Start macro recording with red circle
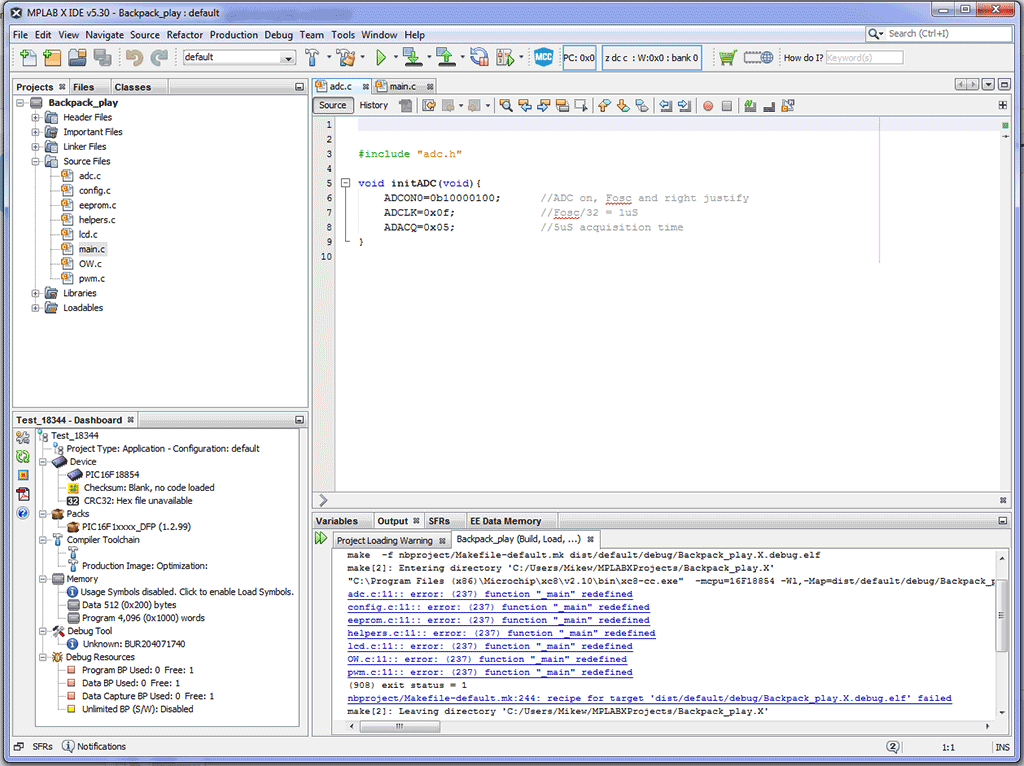1024x766 pixels. 708,106
